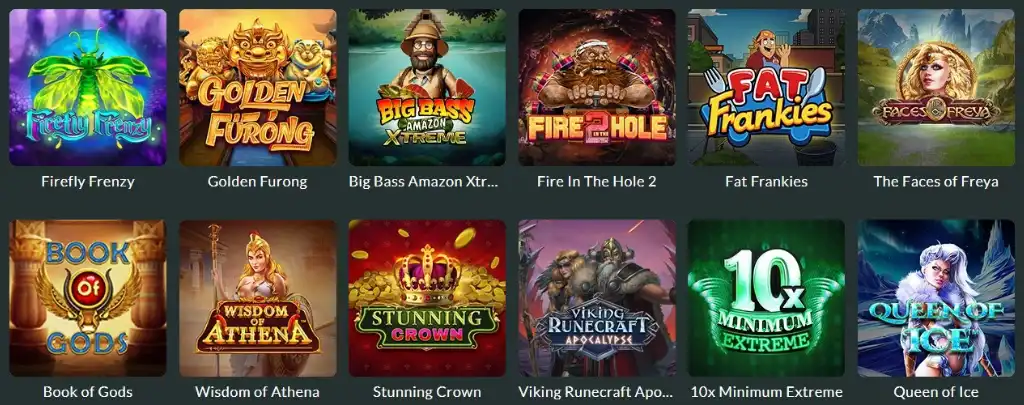Launch Golden Furong slot tile

(x=257, y=88)
